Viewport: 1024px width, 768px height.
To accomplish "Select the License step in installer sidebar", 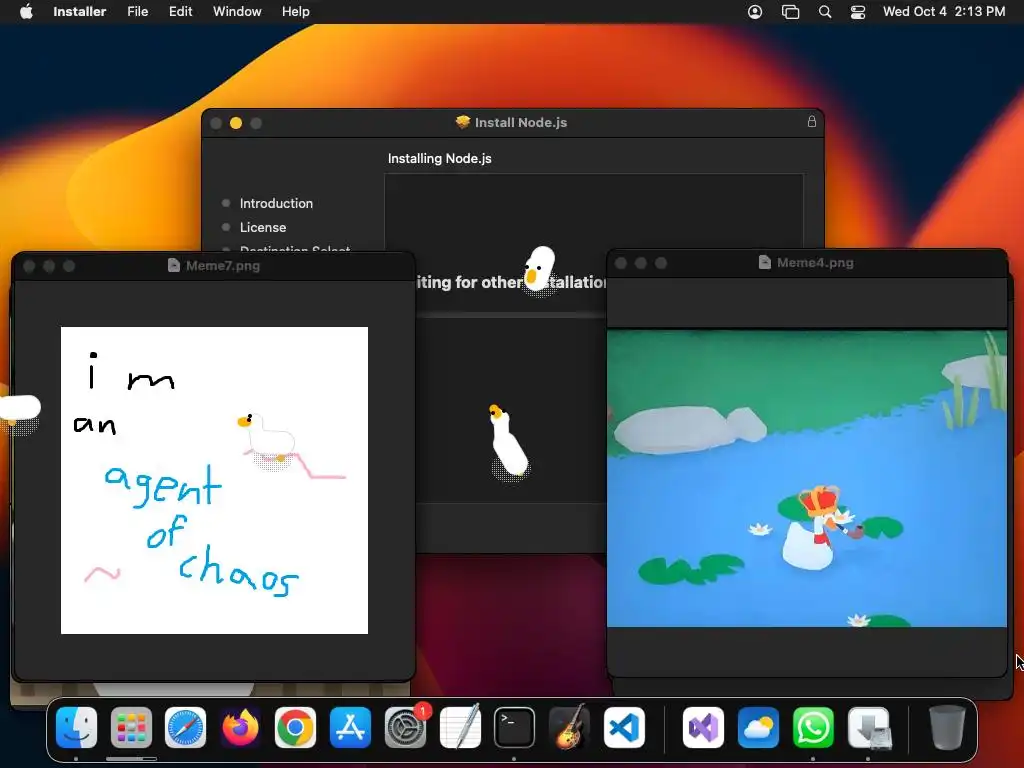I will pyautogui.click(x=263, y=227).
